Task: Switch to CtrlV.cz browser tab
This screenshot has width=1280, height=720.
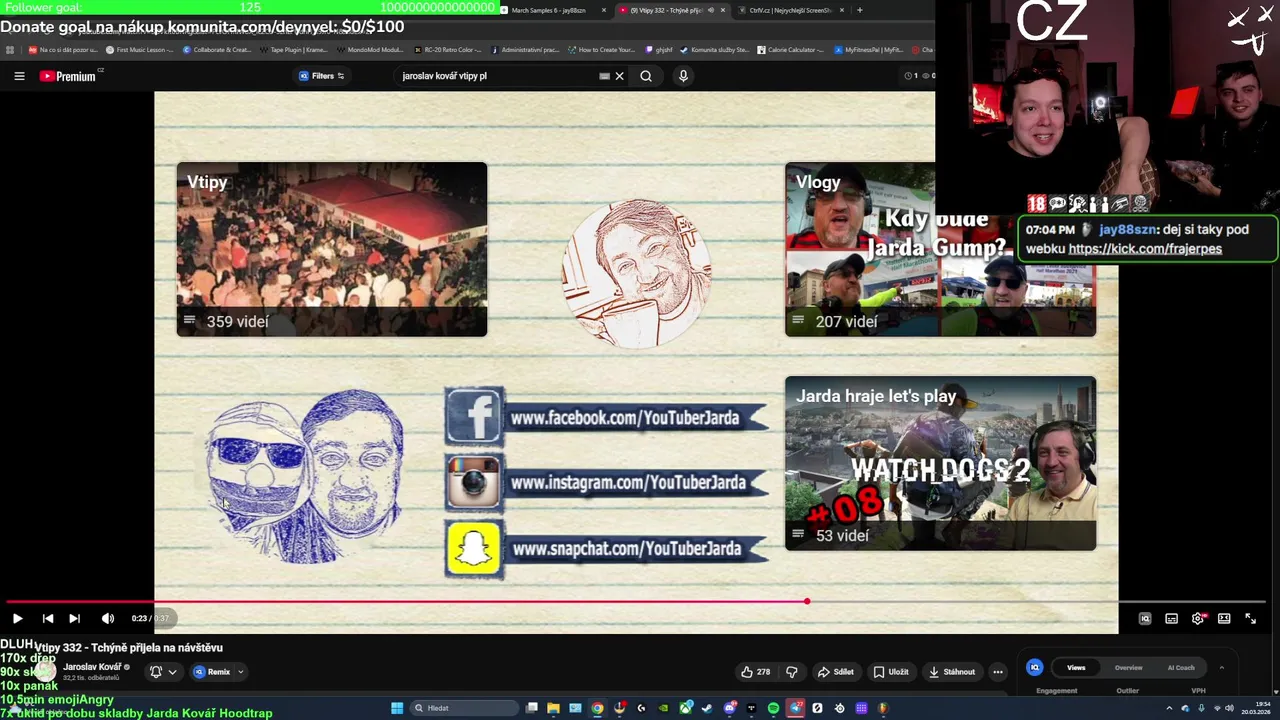Action: click(x=790, y=10)
